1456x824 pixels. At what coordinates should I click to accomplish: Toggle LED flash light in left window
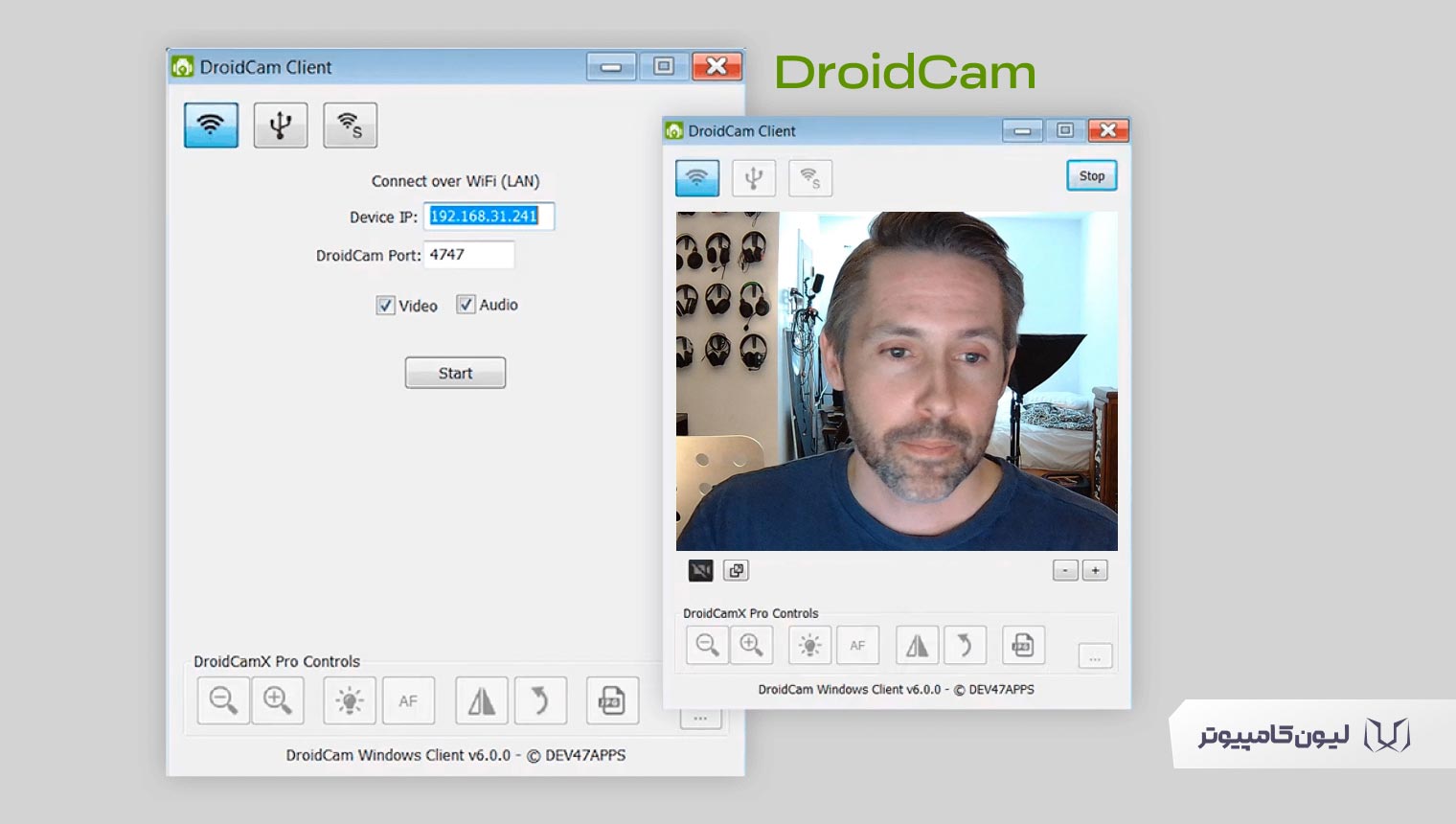(350, 700)
